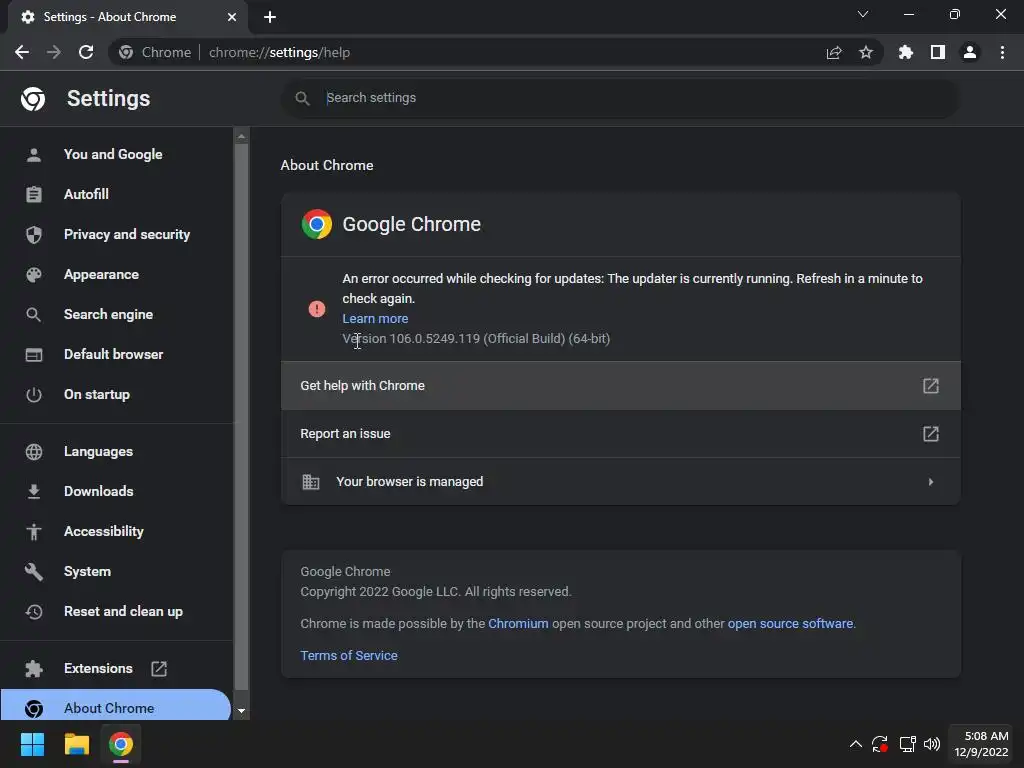Expand Your browser is managed

coord(620,482)
